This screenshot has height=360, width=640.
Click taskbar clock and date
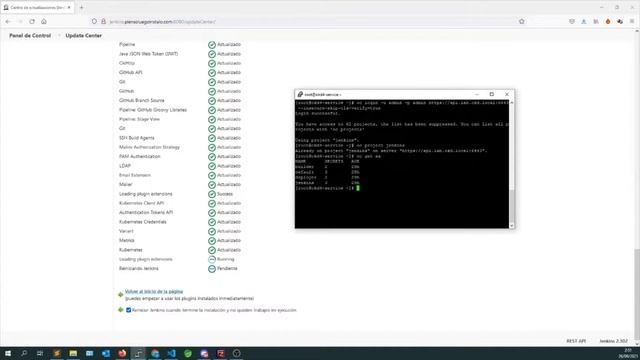click(629, 353)
